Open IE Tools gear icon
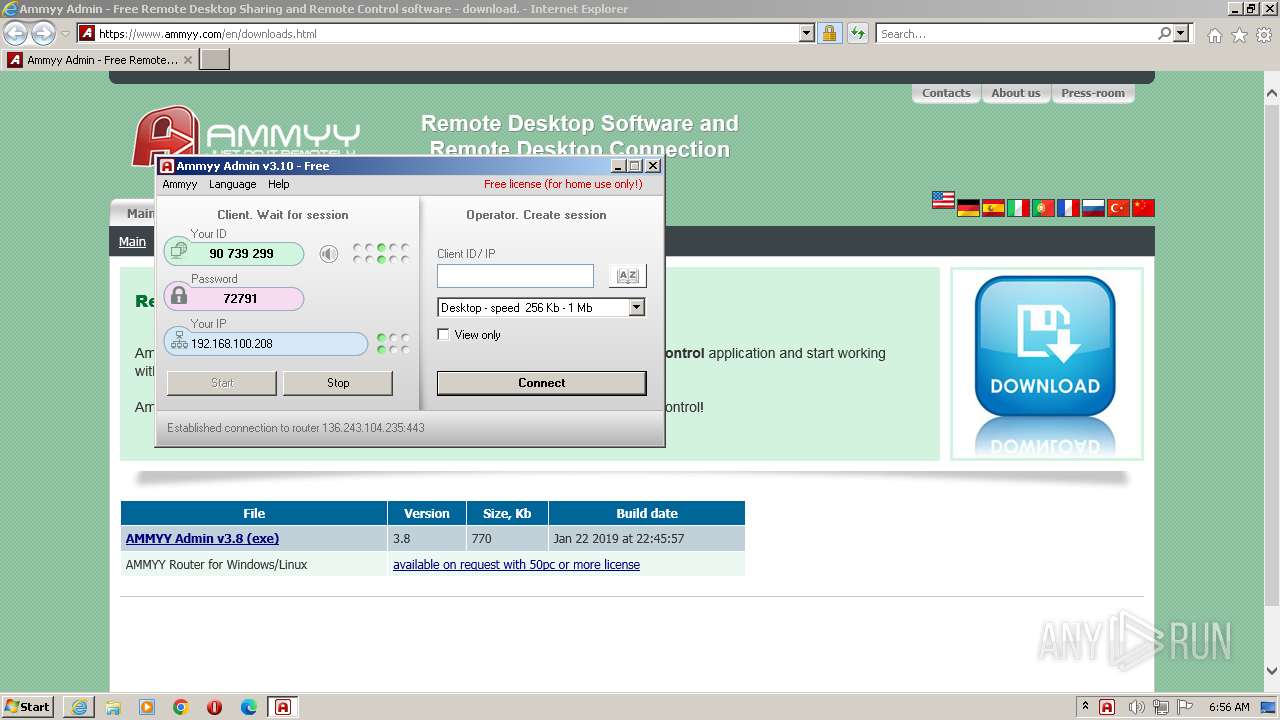 pyautogui.click(x=1264, y=35)
